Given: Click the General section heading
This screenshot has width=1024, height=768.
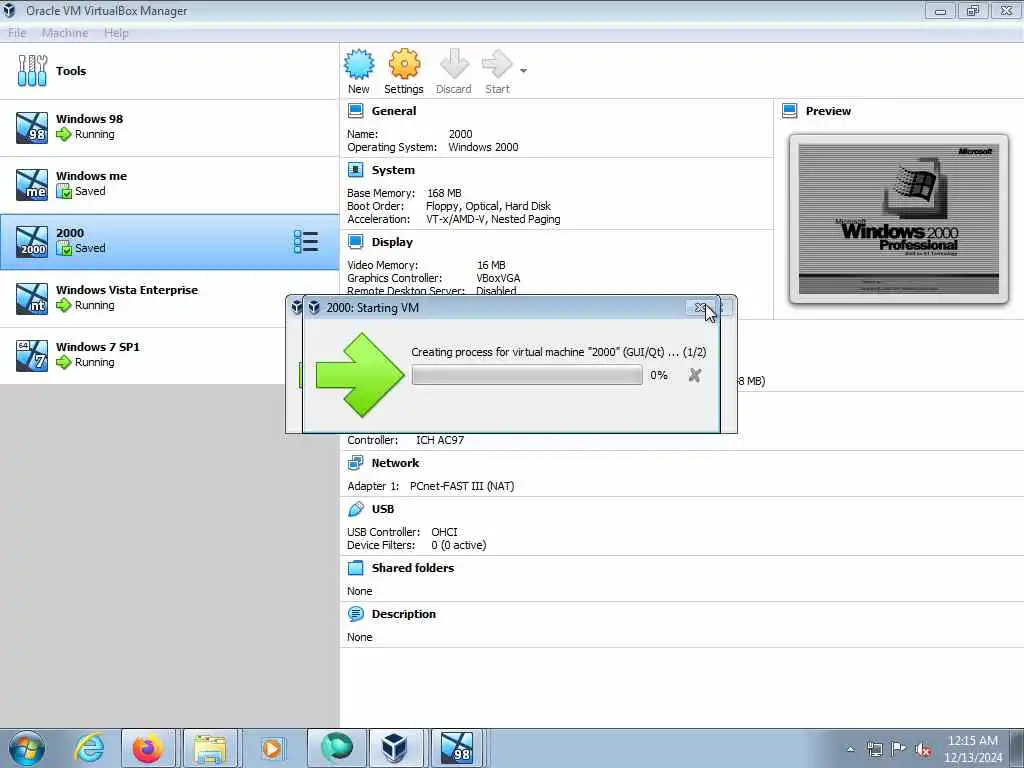Looking at the screenshot, I should pyautogui.click(x=394, y=111).
